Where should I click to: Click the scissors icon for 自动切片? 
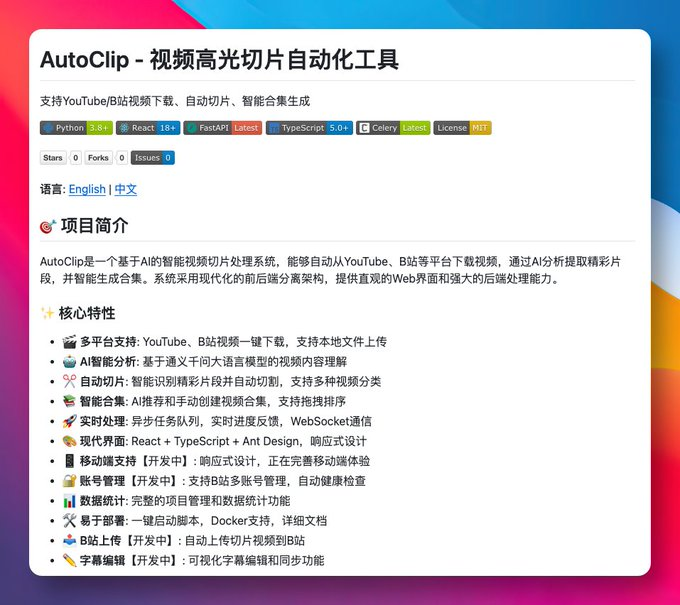pos(69,382)
